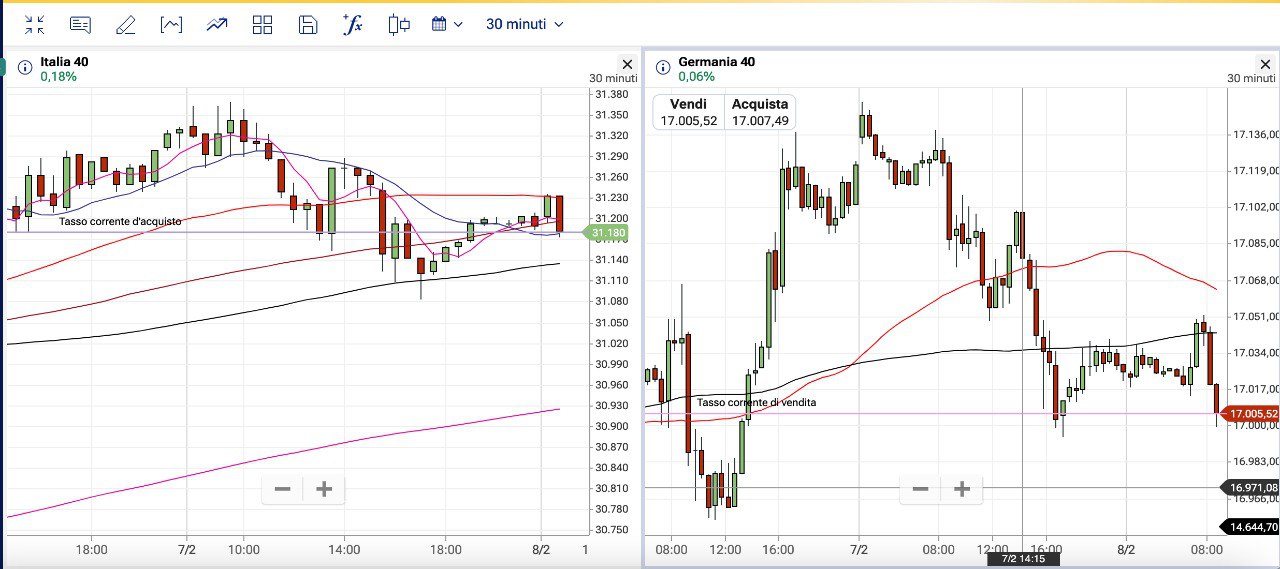This screenshot has width=1280, height=569.
Task: Expand the 30 minuti timeframe dropdown
Action: pyautogui.click(x=524, y=24)
